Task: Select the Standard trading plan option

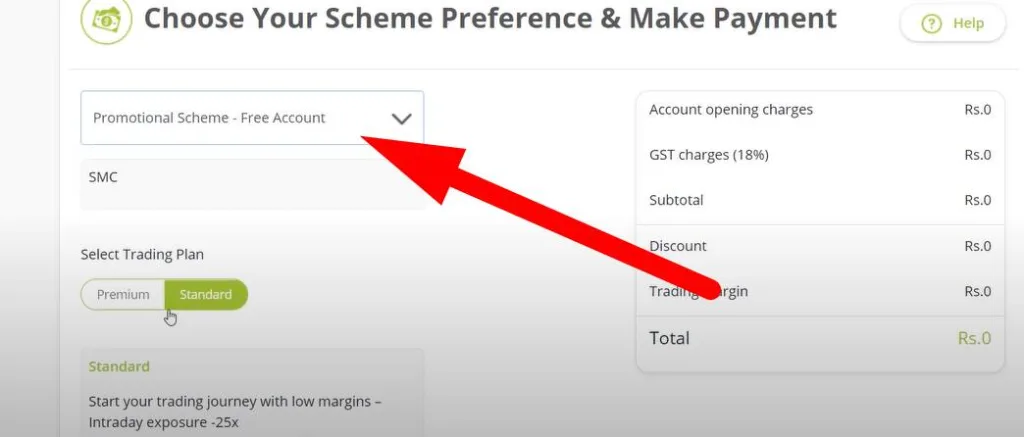Action: 206,295
